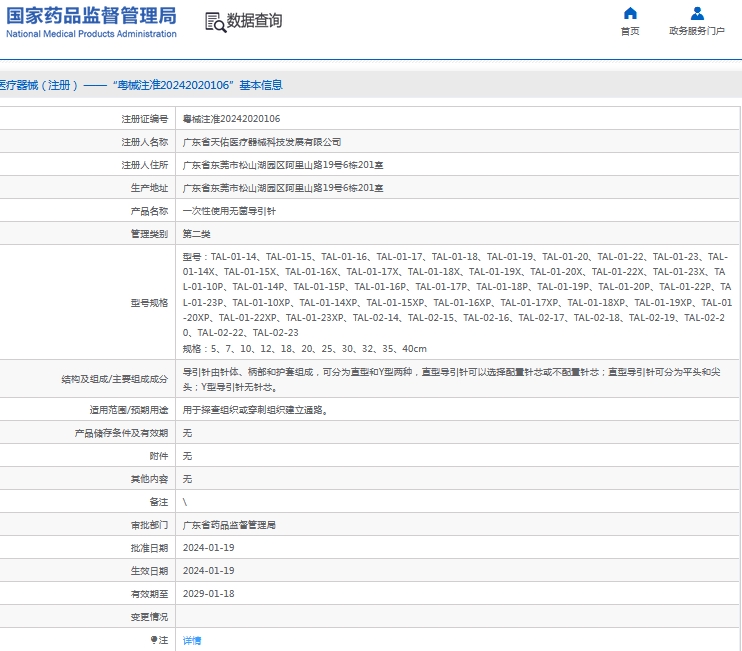This screenshot has width=742, height=651.
Task: Click the 批准日期 value 2024-01-19
Action: (209, 547)
